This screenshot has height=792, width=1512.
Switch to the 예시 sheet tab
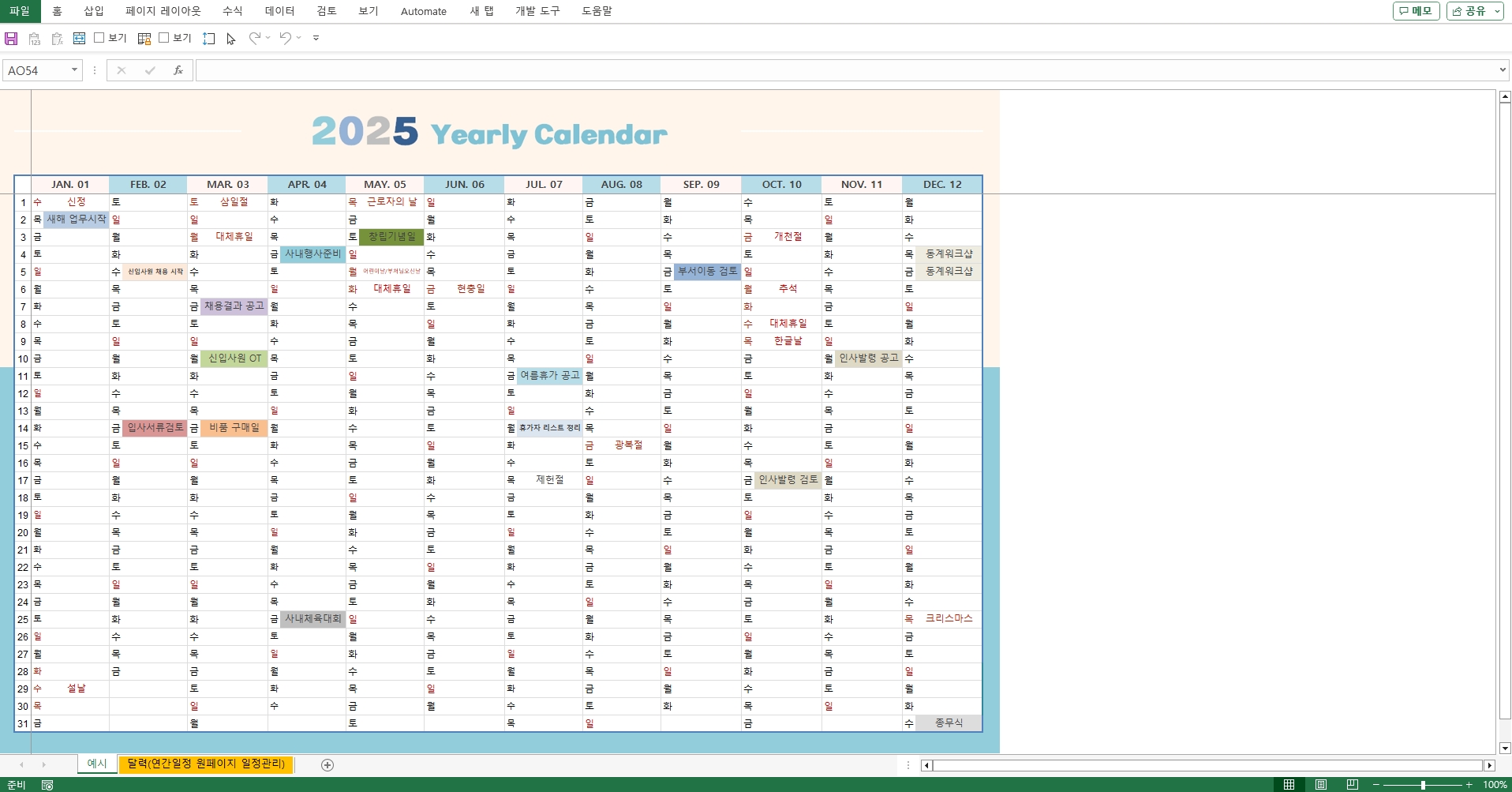pos(97,764)
